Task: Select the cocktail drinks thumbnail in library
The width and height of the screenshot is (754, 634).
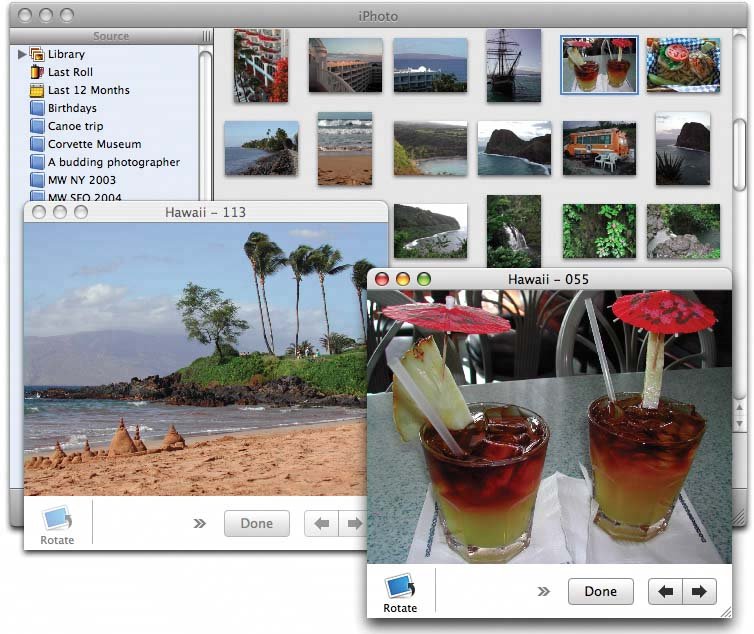Action: coord(599,66)
